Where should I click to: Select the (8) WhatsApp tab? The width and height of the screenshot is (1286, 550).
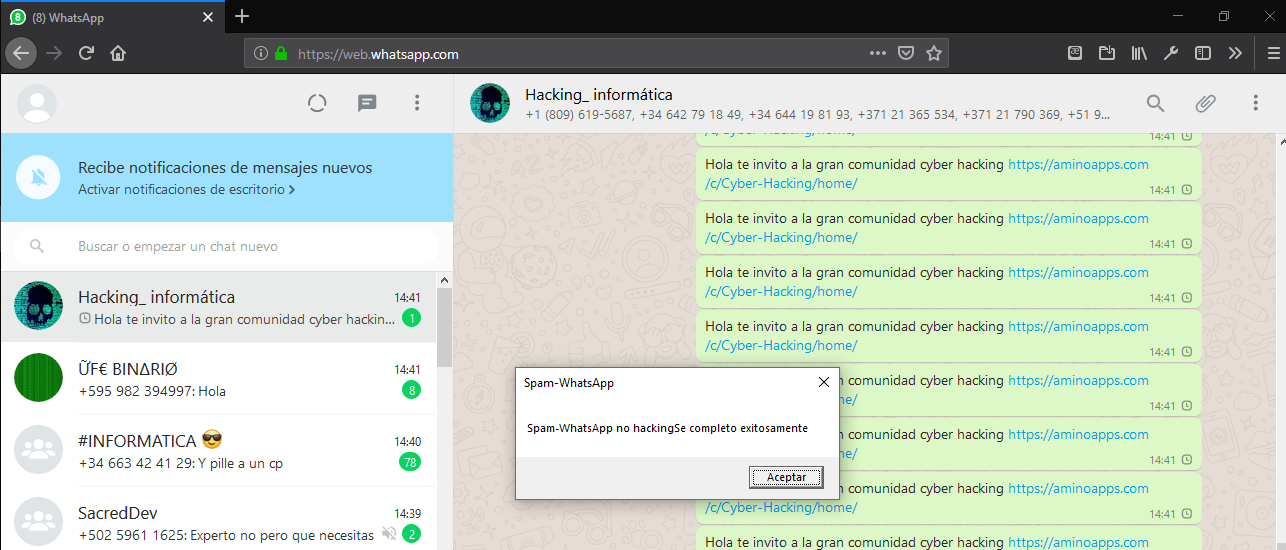pyautogui.click(x=112, y=17)
